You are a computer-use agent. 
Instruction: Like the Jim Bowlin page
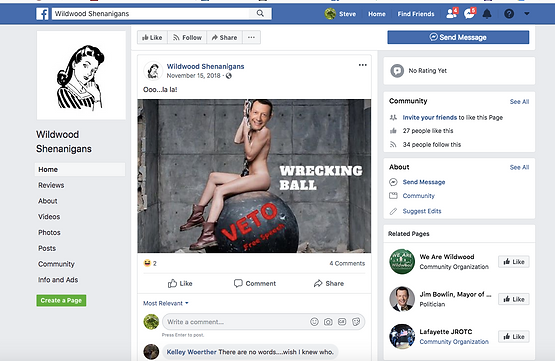coord(514,299)
